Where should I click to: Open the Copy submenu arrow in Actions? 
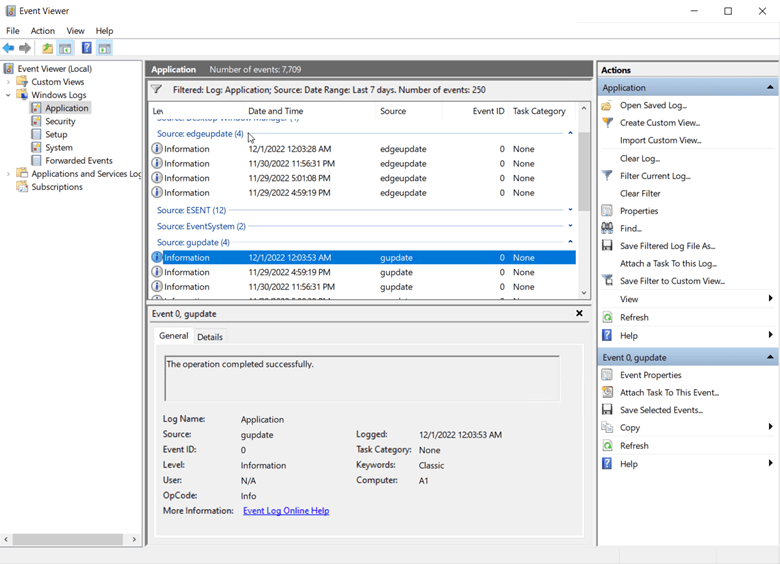tap(770, 427)
